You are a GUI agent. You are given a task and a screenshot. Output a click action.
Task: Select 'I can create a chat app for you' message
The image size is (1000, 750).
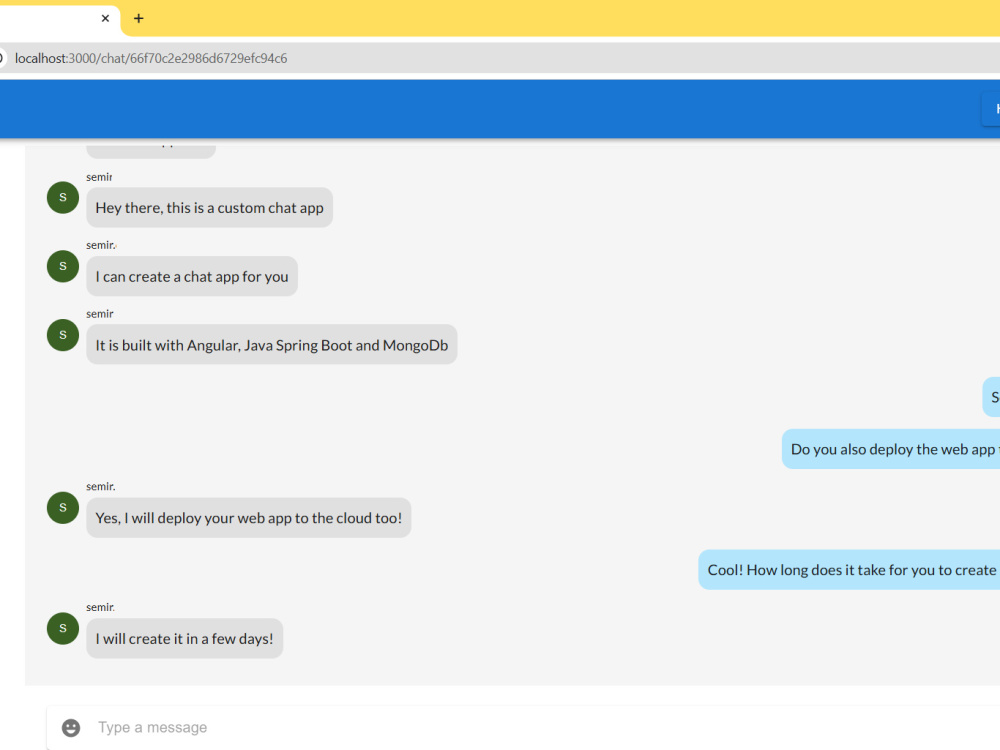tap(192, 276)
